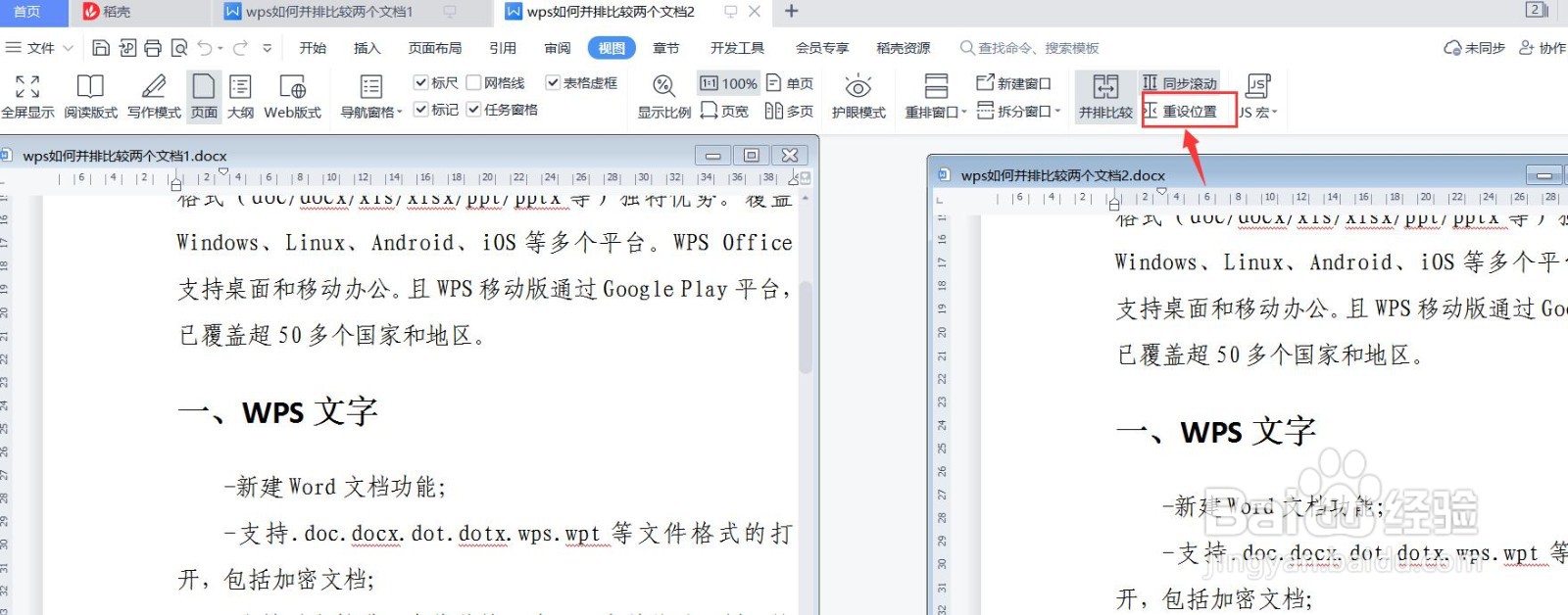Open the 稻壳资源 tab

click(x=904, y=47)
